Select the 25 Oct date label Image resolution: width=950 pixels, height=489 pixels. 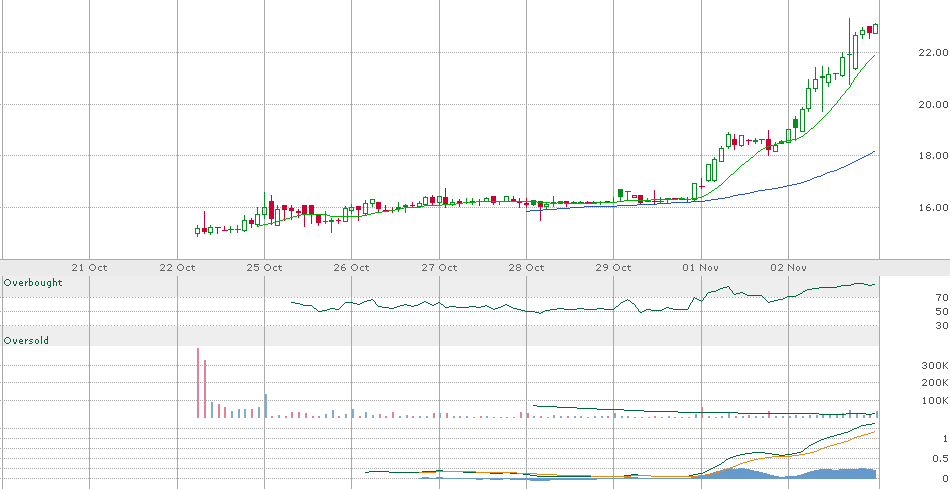coord(265,267)
